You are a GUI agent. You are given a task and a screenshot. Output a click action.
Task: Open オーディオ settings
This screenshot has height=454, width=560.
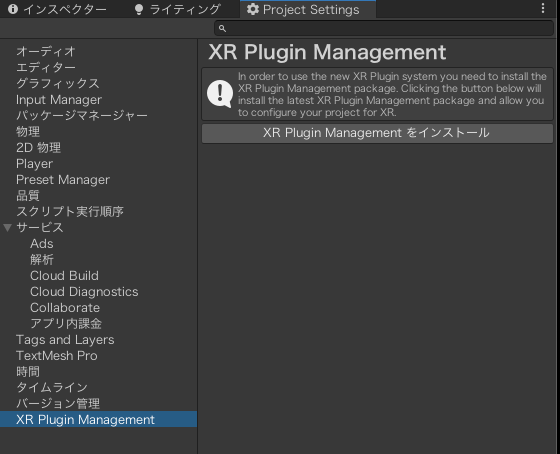point(46,51)
